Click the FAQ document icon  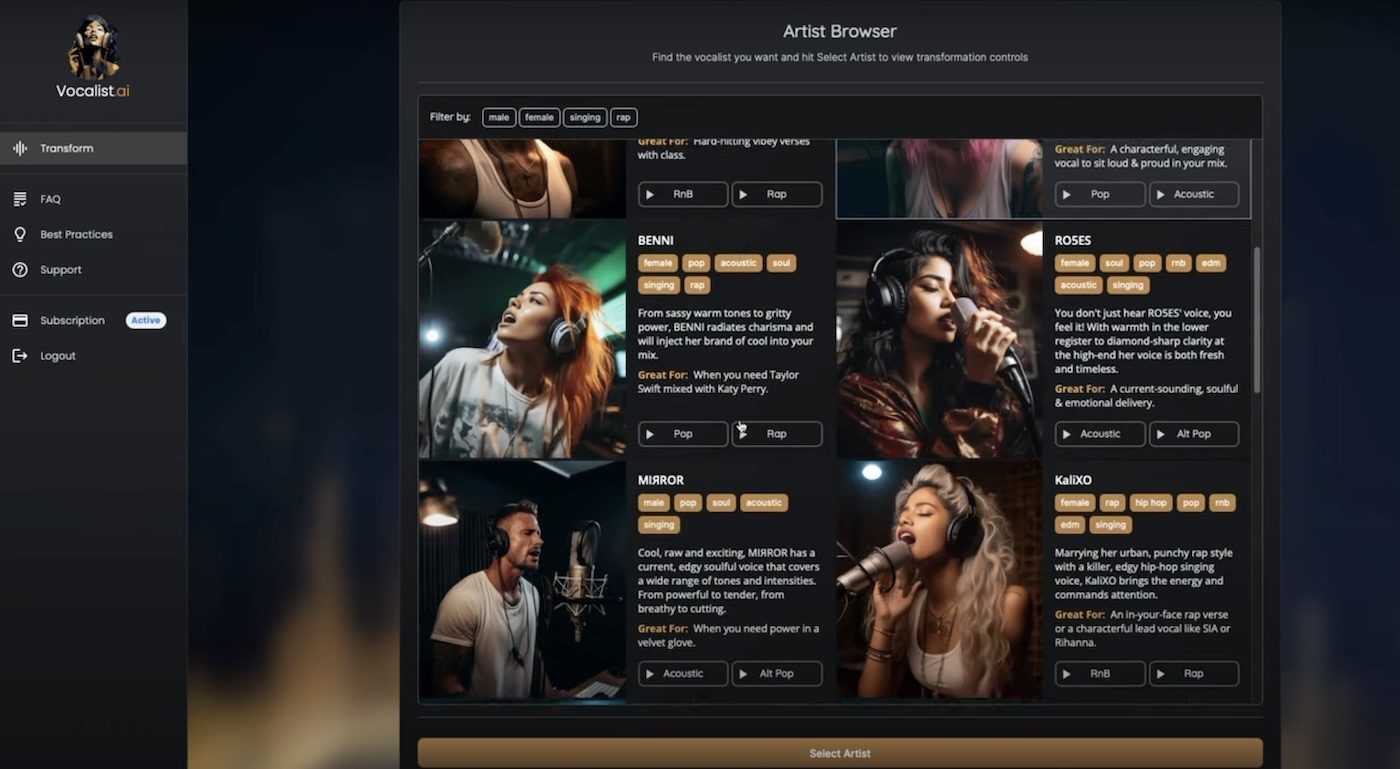[x=21, y=198]
